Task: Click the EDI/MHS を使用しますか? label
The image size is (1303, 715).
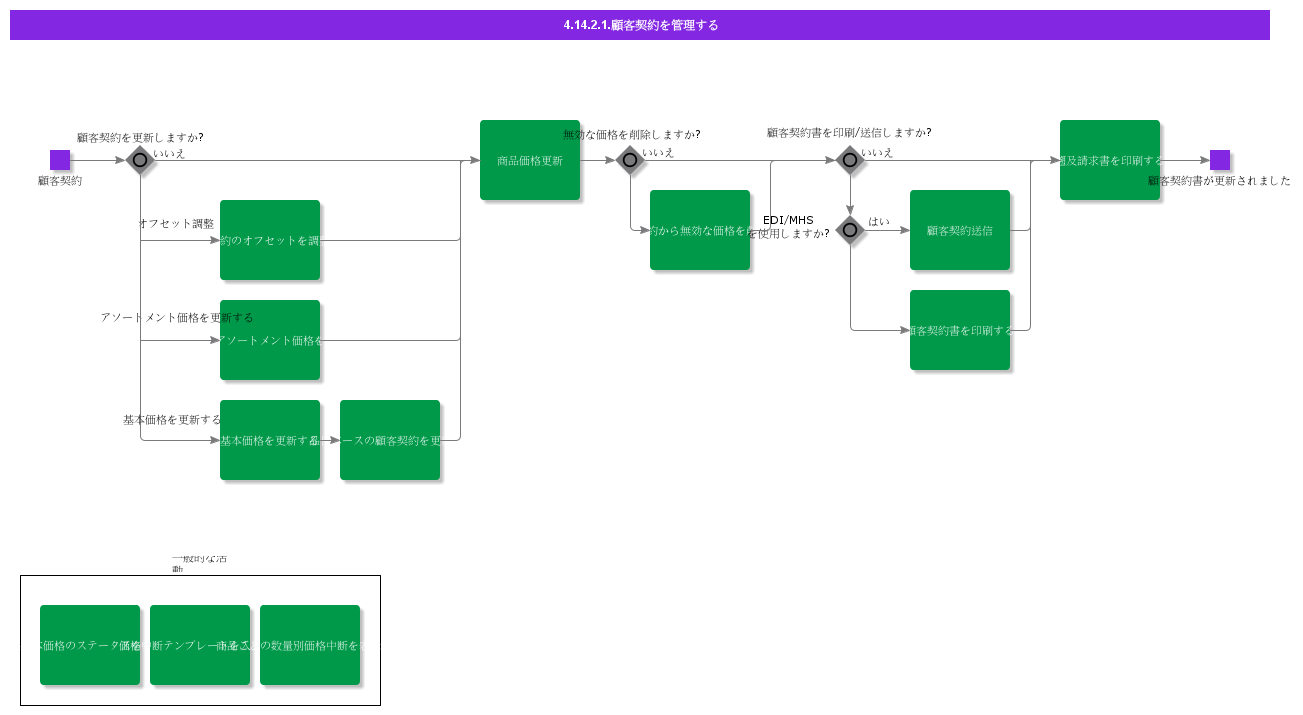Action: [788, 226]
